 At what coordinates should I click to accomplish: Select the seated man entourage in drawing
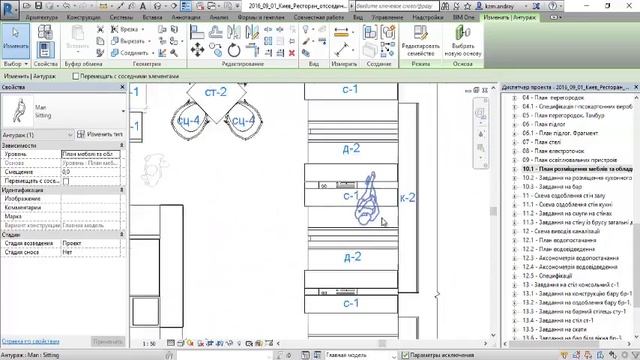367,199
